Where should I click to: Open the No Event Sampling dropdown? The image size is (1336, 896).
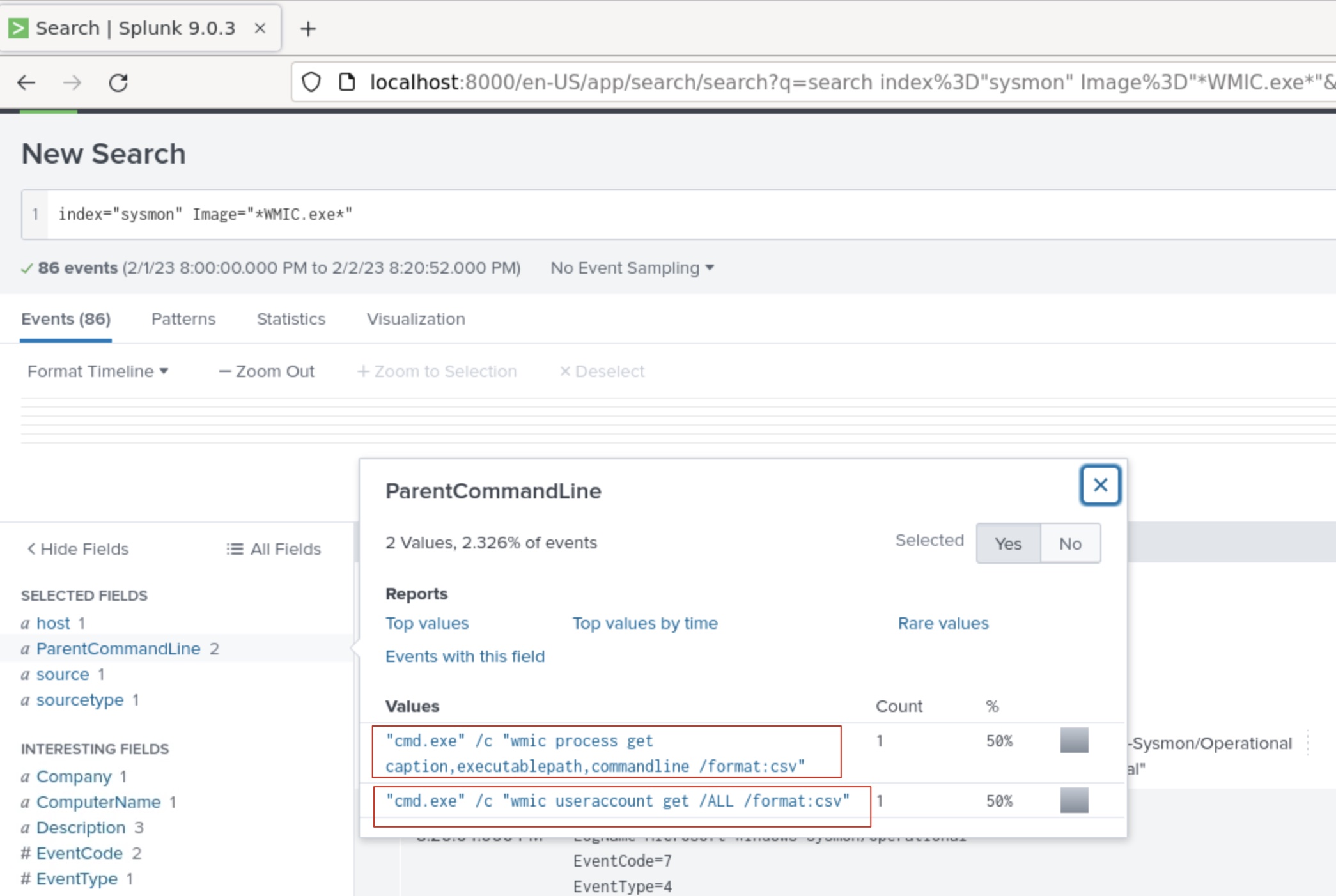click(x=632, y=268)
